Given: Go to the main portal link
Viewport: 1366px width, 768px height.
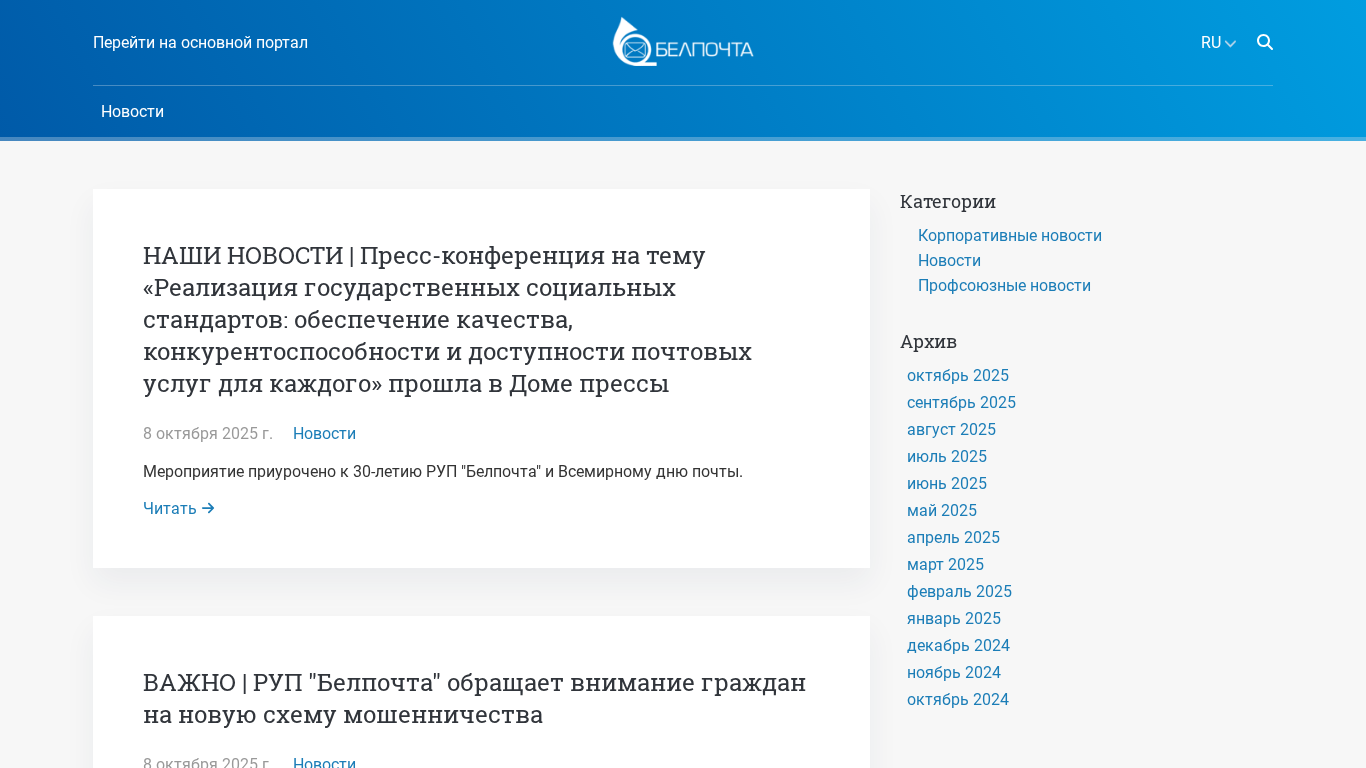Looking at the screenshot, I should tap(200, 42).
